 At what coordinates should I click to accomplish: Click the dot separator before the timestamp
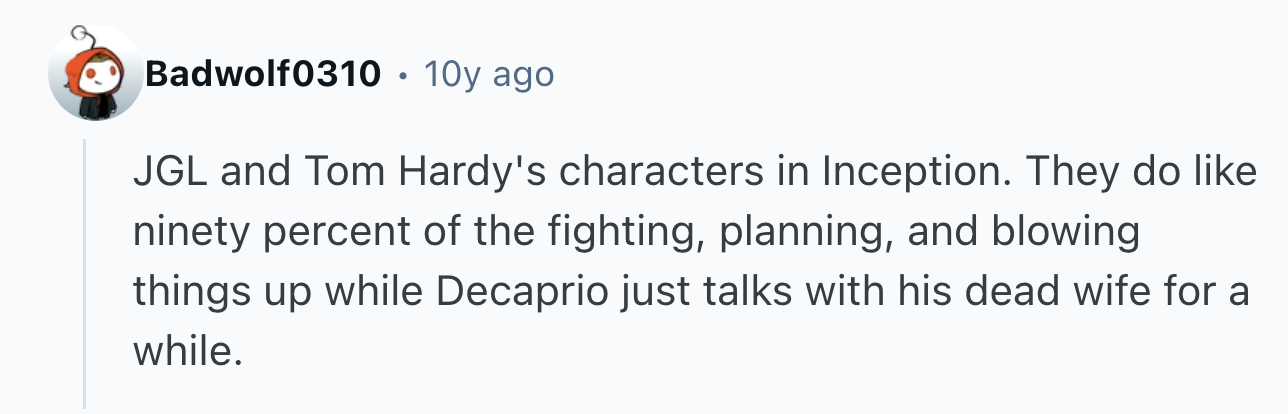point(402,75)
